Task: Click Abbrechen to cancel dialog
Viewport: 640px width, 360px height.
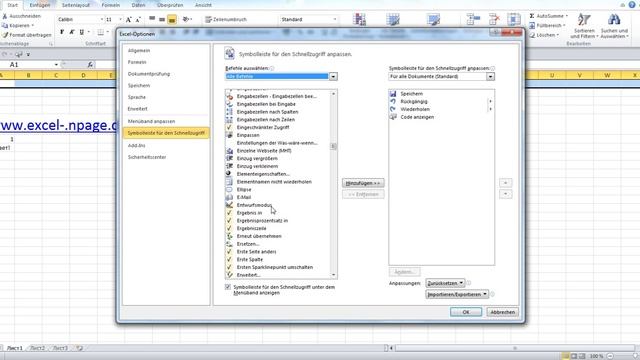Action: [502, 312]
